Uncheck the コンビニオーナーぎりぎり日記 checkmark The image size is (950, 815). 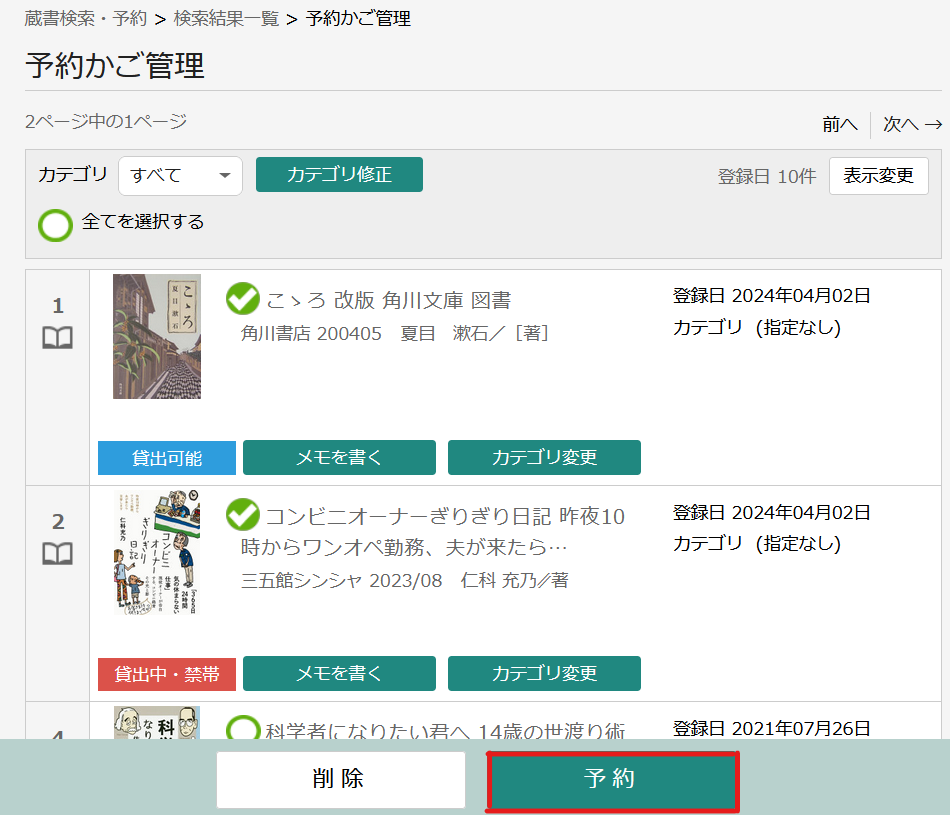[x=242, y=514]
